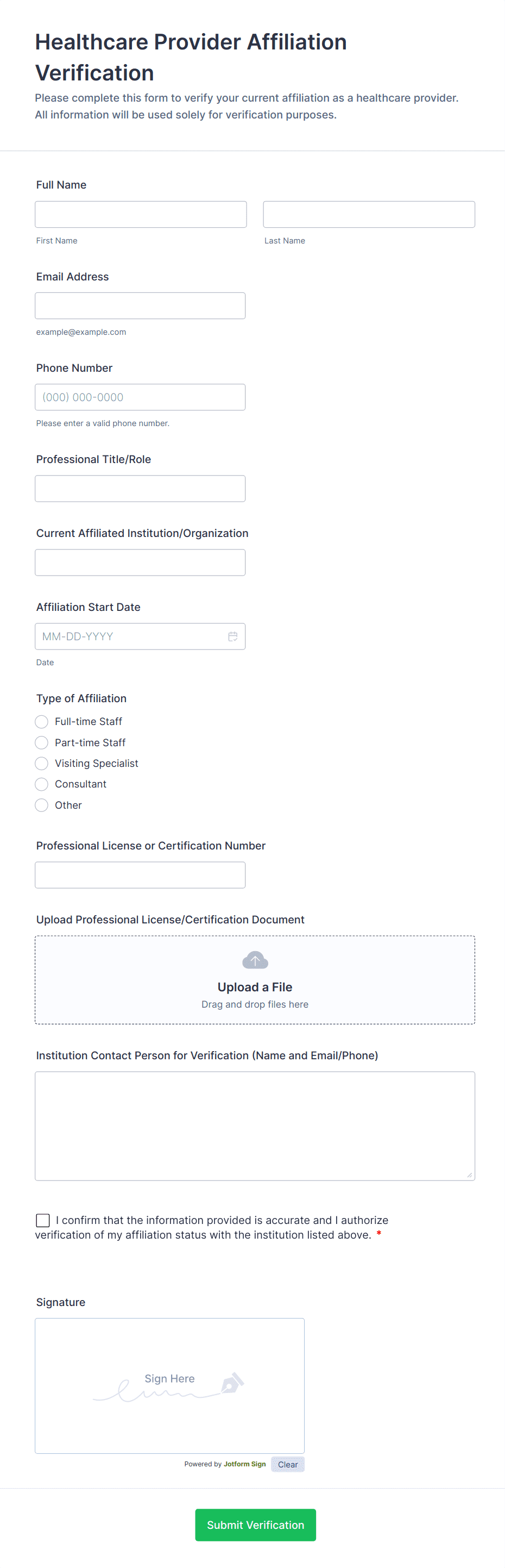505x1568 pixels.
Task: Choose Visiting Specialist affiliation type
Action: [41, 763]
